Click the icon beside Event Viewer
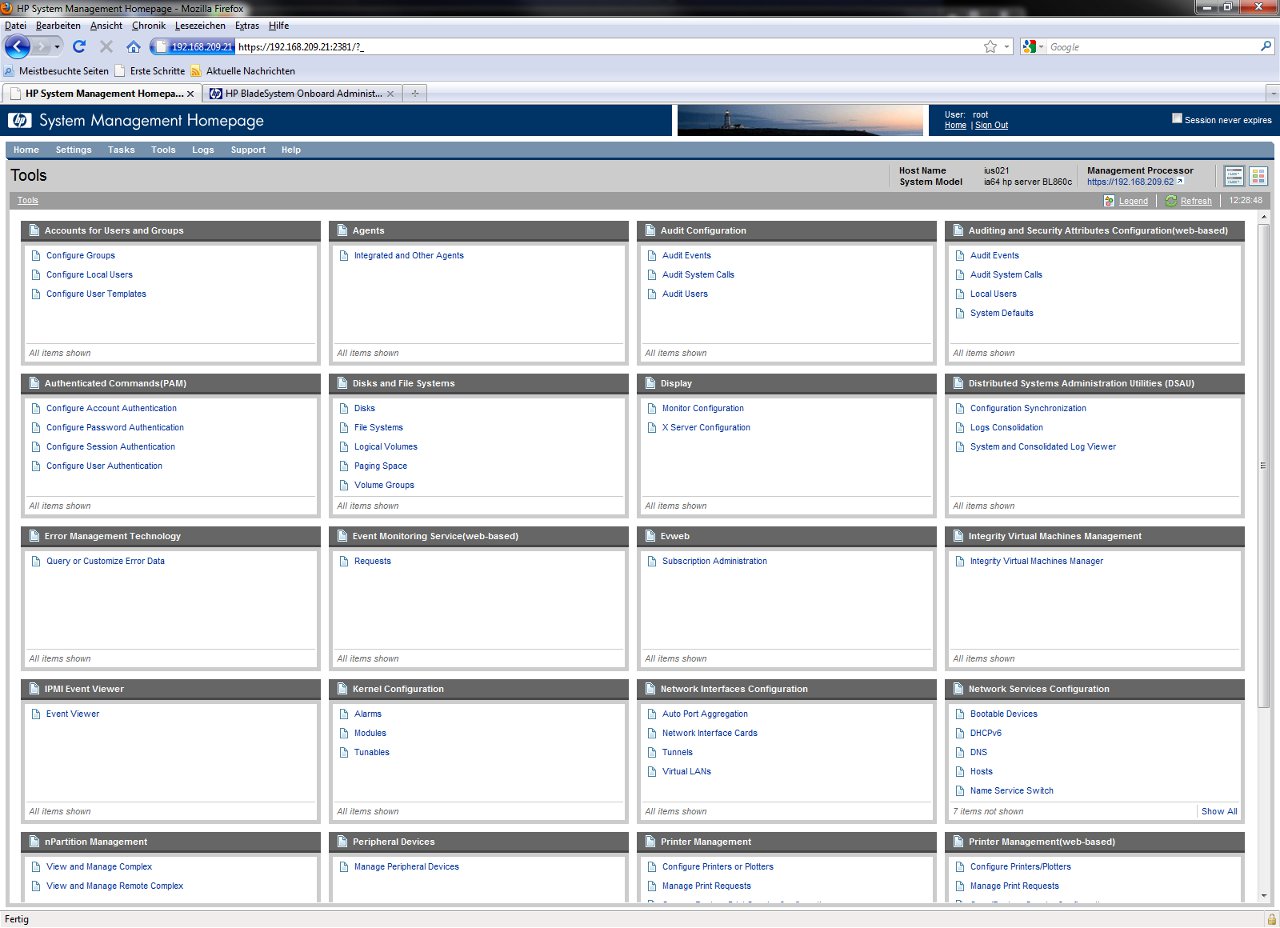Viewport: 1280px width, 928px height. pyautogui.click(x=37, y=714)
